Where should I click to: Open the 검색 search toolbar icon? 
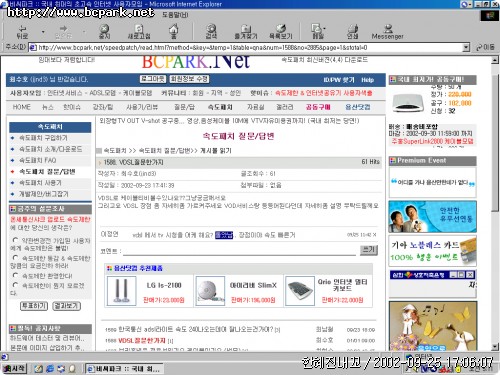click(x=211, y=32)
